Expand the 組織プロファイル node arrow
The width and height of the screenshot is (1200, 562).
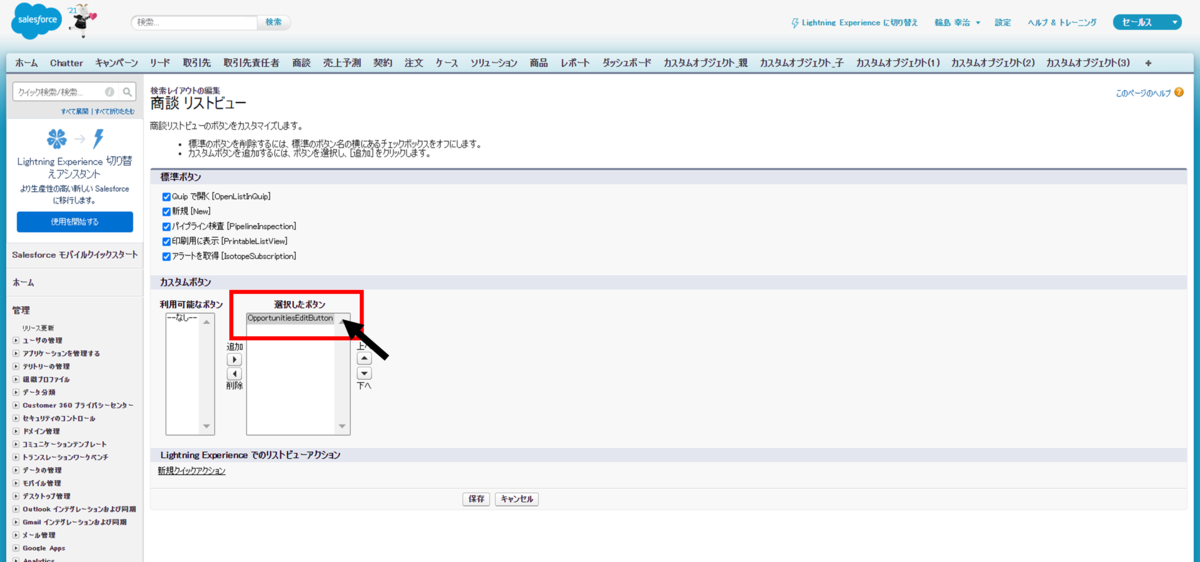click(x=16, y=380)
